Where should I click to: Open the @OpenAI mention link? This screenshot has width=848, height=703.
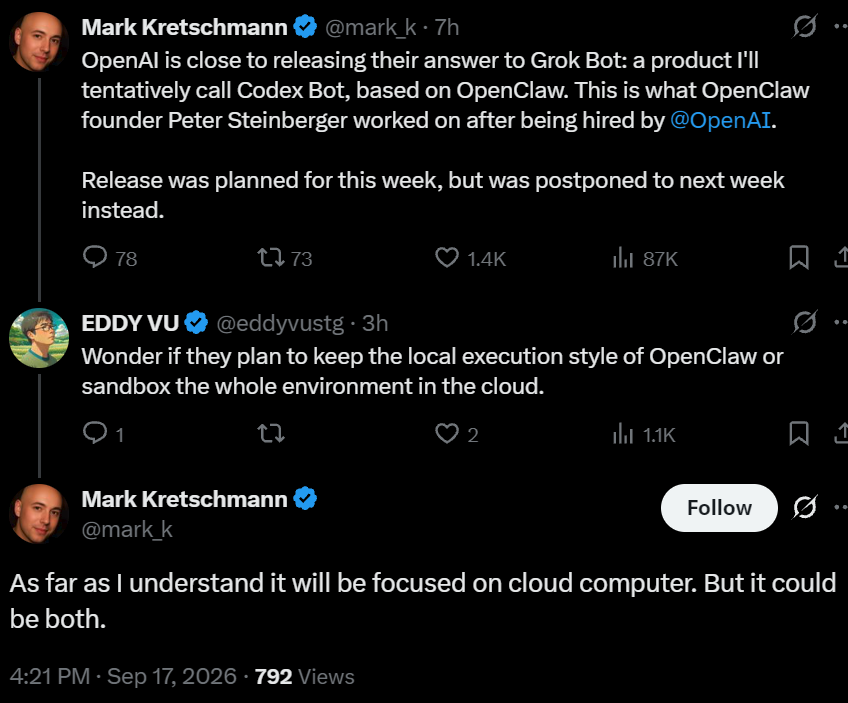tap(720, 120)
